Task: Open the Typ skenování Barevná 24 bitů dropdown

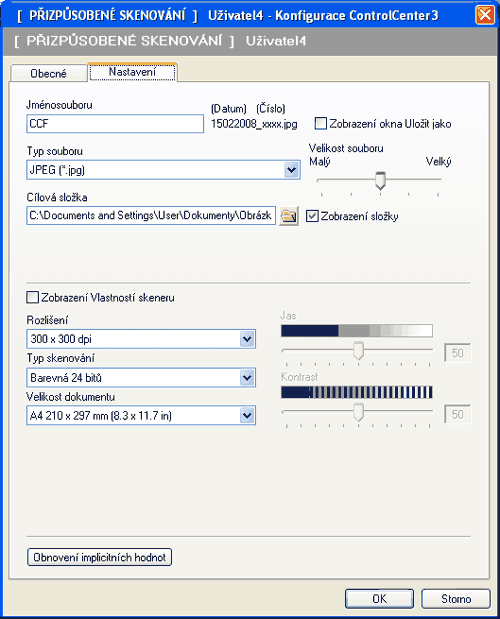Action: click(x=247, y=377)
